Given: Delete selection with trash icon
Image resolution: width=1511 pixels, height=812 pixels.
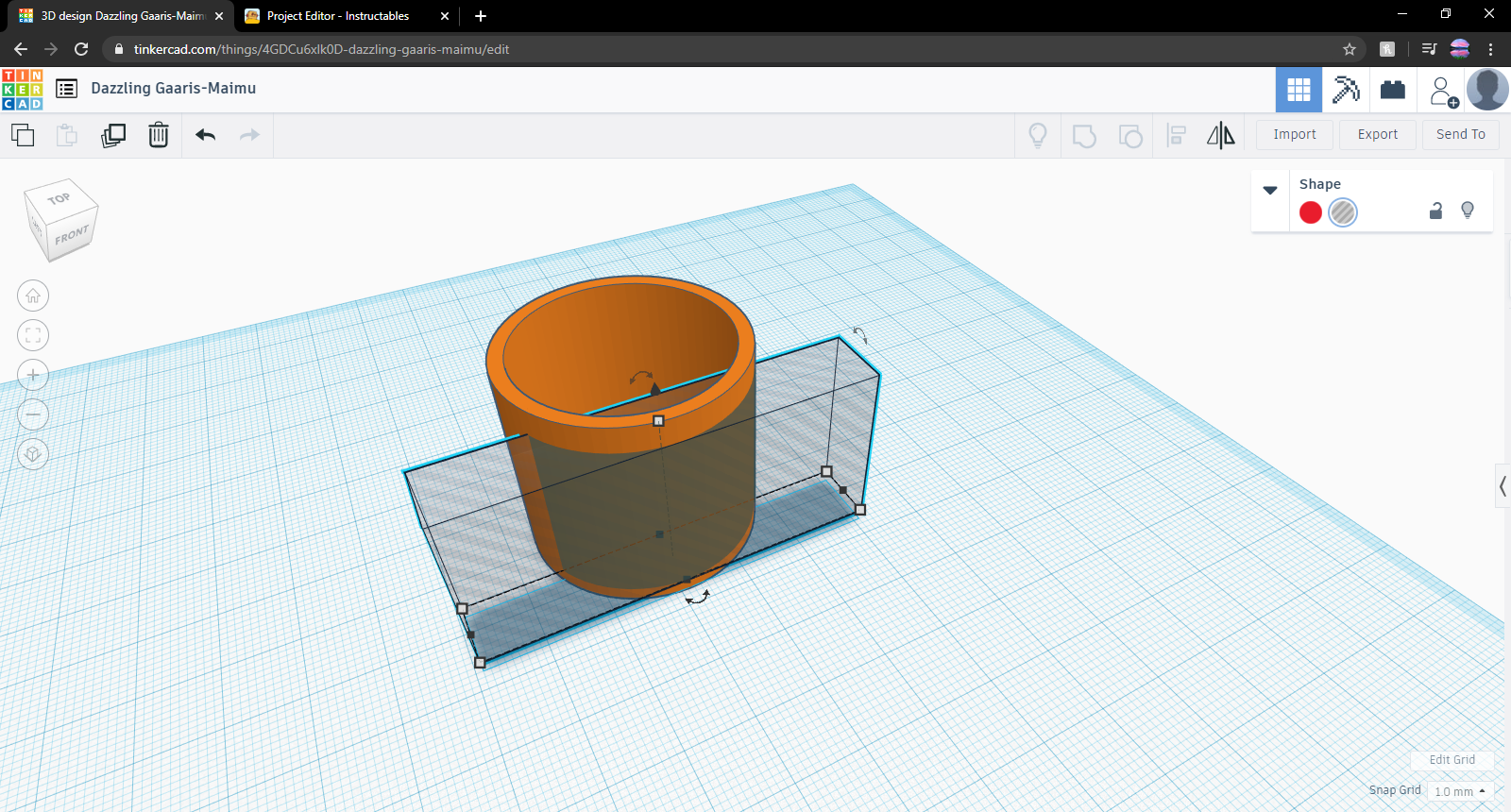Looking at the screenshot, I should tap(159, 135).
